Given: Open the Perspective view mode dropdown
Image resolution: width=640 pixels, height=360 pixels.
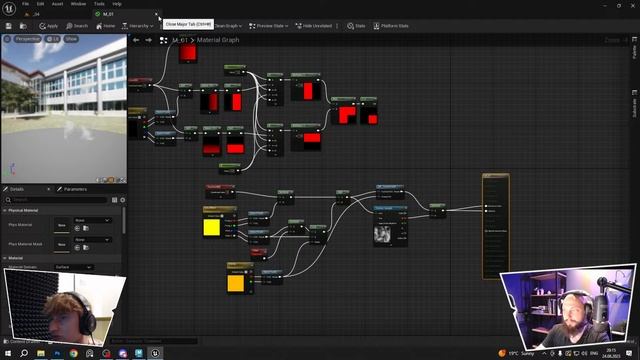Looking at the screenshot, I should pos(27,39).
